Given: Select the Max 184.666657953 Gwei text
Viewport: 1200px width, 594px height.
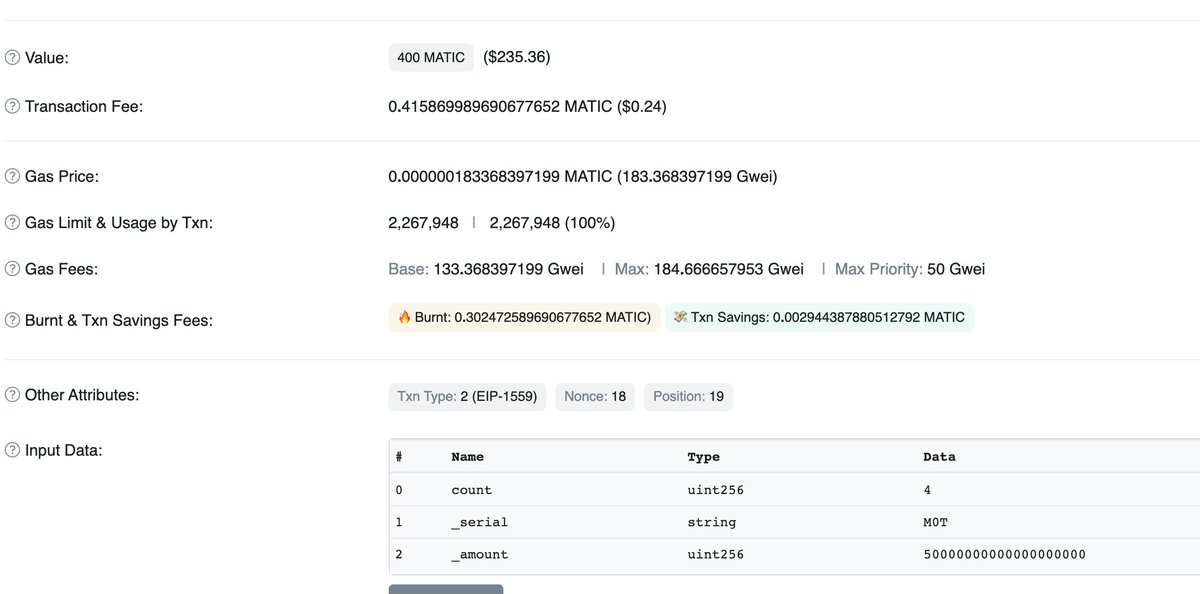Looking at the screenshot, I should coord(711,269).
